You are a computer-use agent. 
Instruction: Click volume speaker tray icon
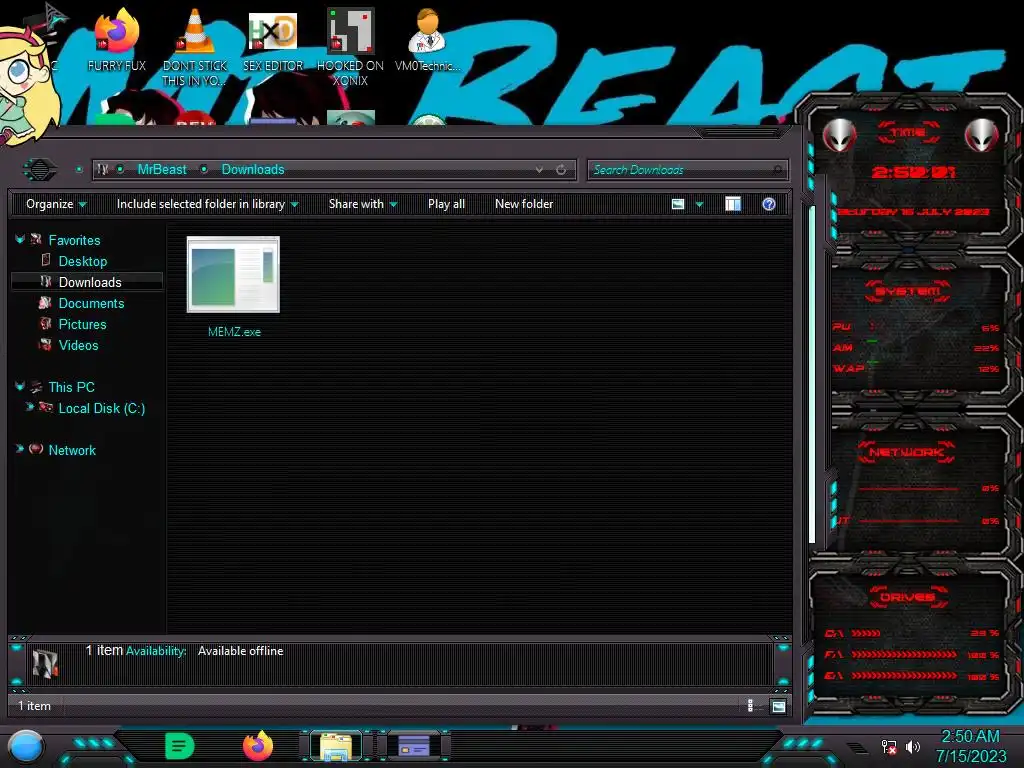(x=912, y=746)
